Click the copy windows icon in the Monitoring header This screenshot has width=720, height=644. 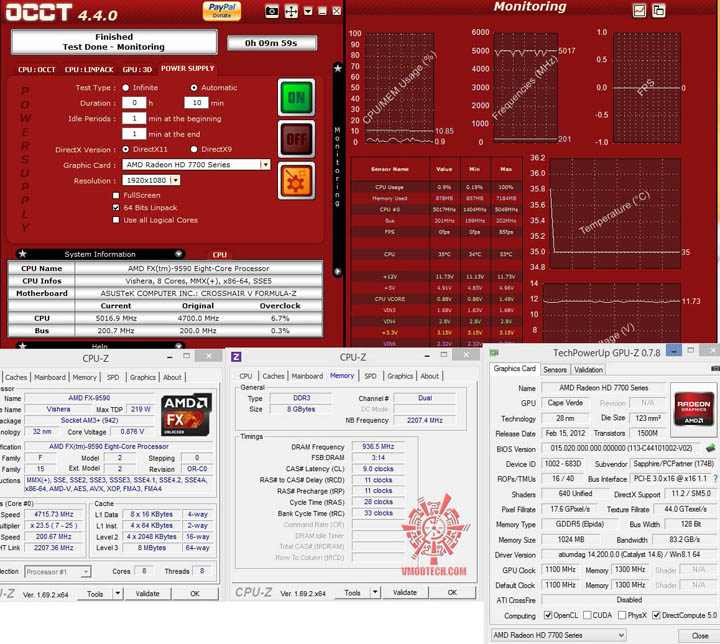click(x=659, y=10)
